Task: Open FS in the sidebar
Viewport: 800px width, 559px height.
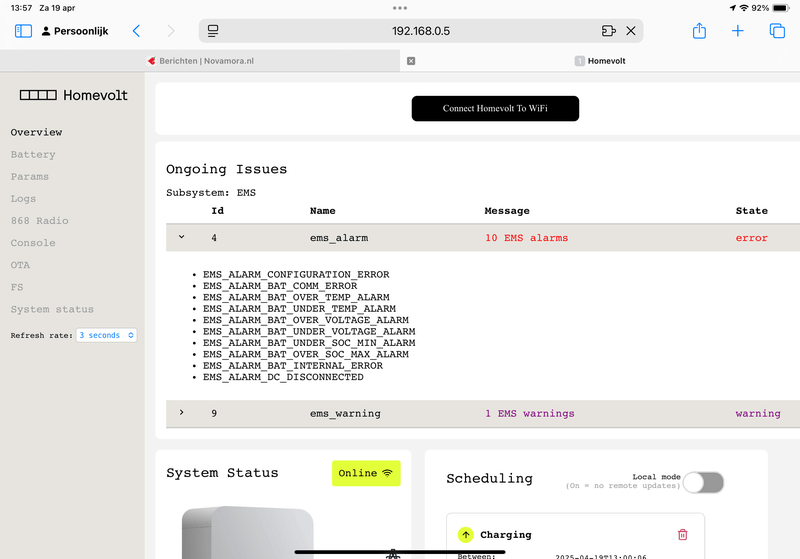Action: click(17, 287)
